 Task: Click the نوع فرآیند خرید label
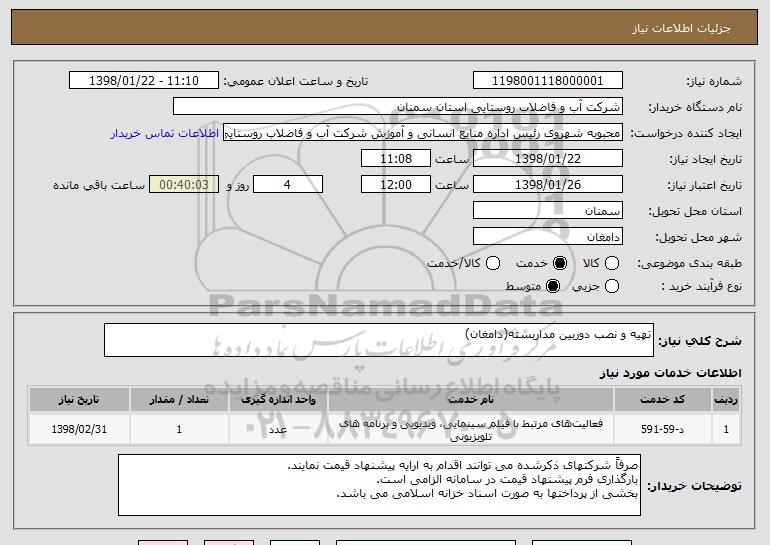[x=701, y=286]
